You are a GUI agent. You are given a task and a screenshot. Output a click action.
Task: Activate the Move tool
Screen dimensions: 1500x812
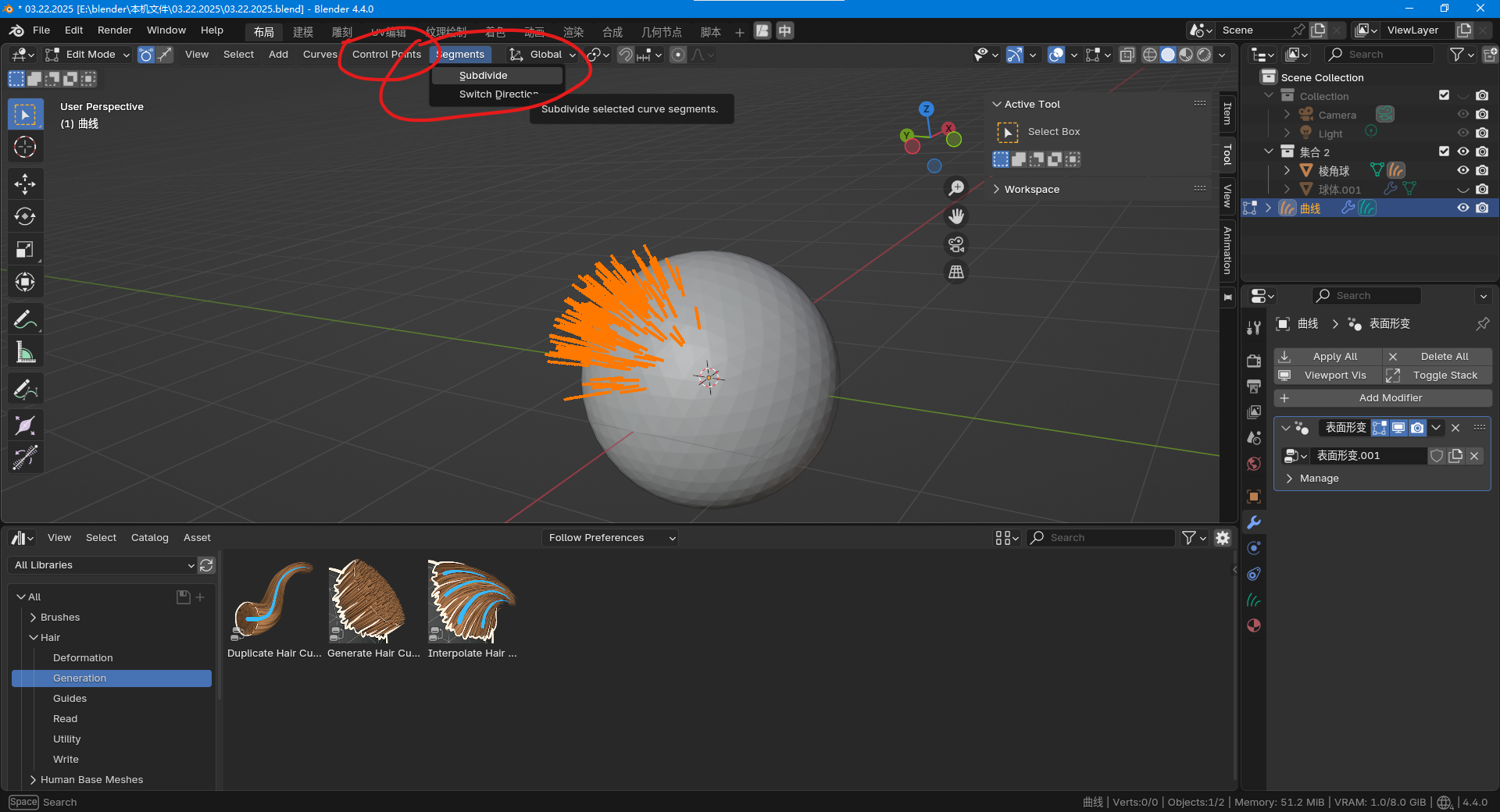click(25, 184)
